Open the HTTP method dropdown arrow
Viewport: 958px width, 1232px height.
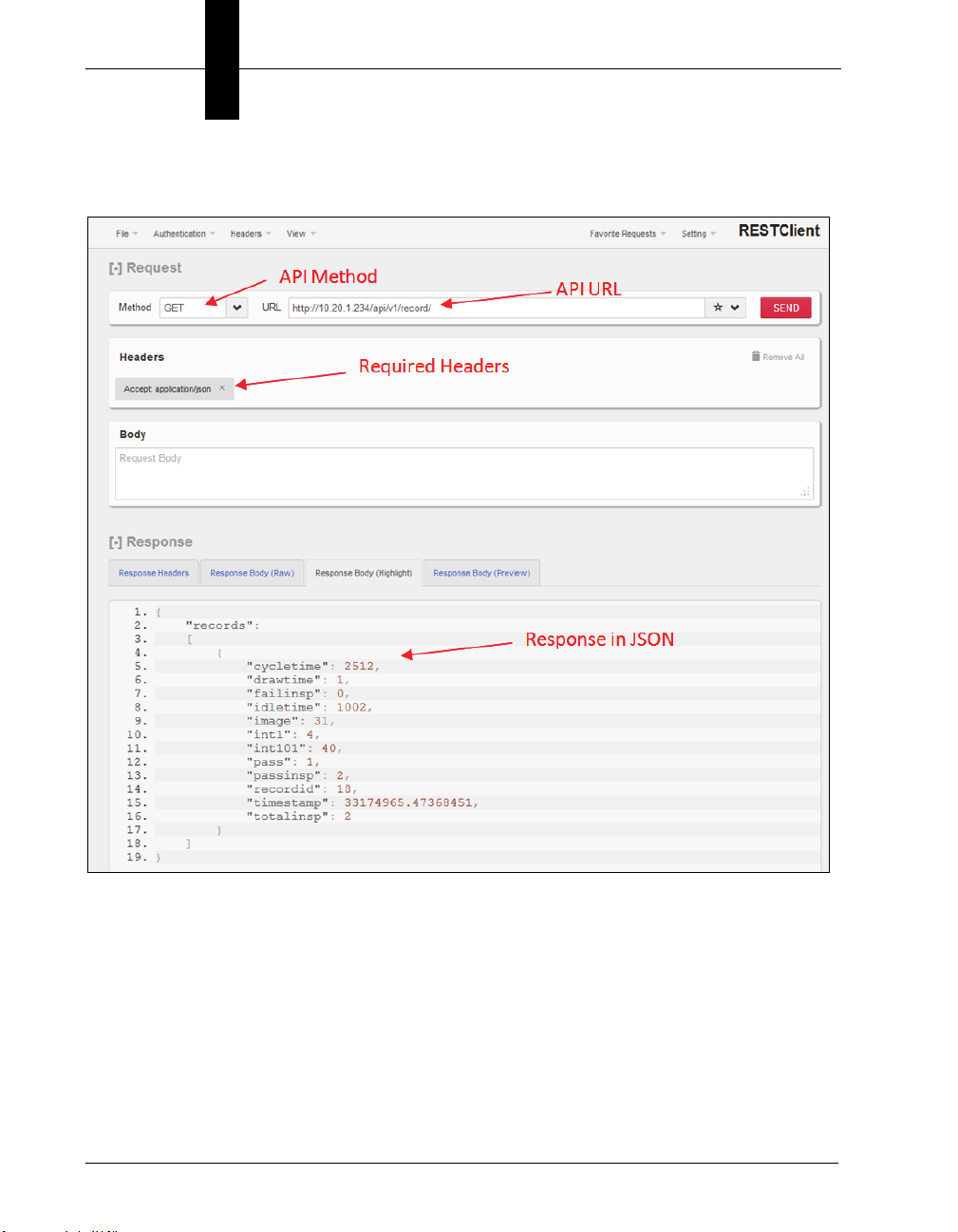tap(237, 308)
